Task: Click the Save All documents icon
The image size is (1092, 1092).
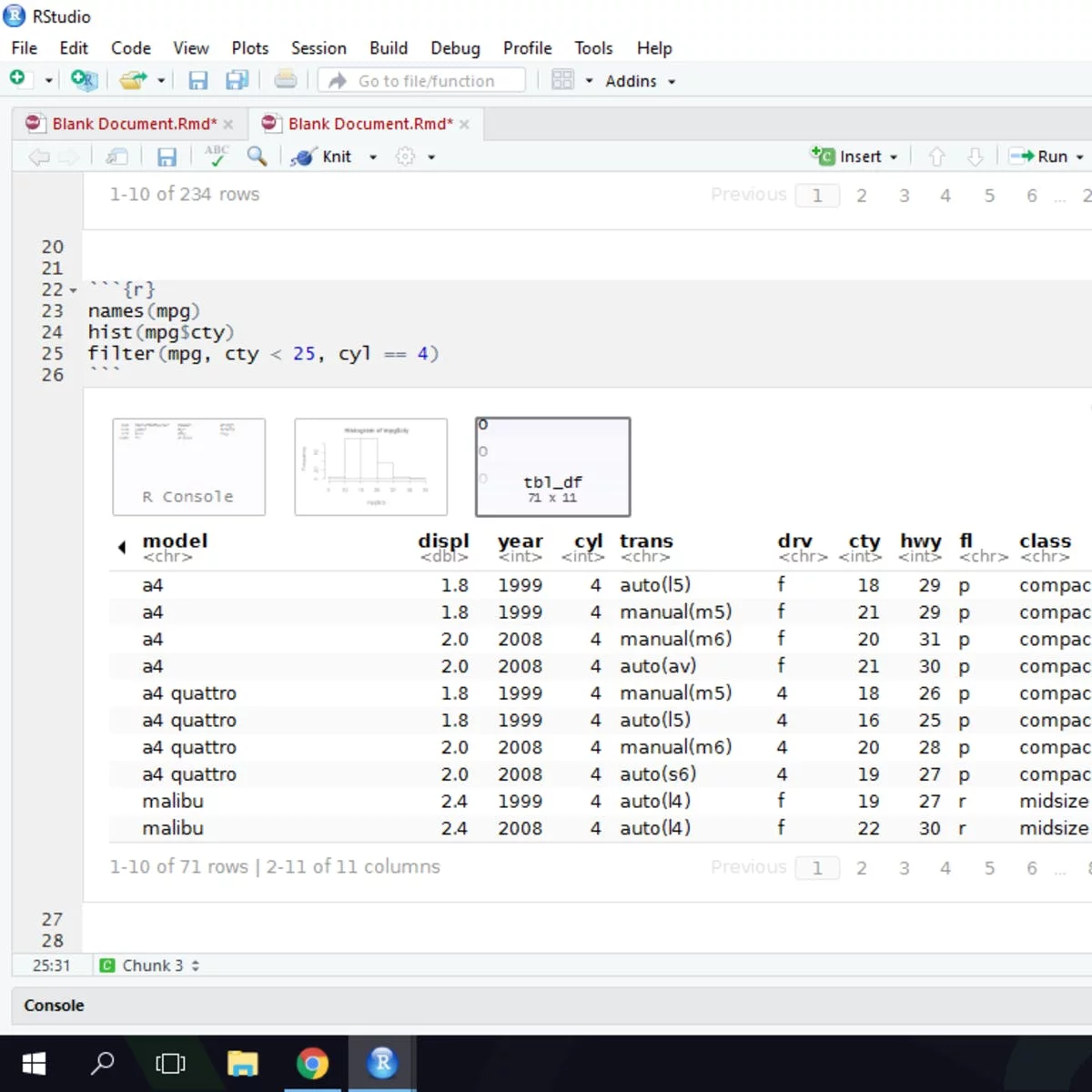Action: [238, 80]
